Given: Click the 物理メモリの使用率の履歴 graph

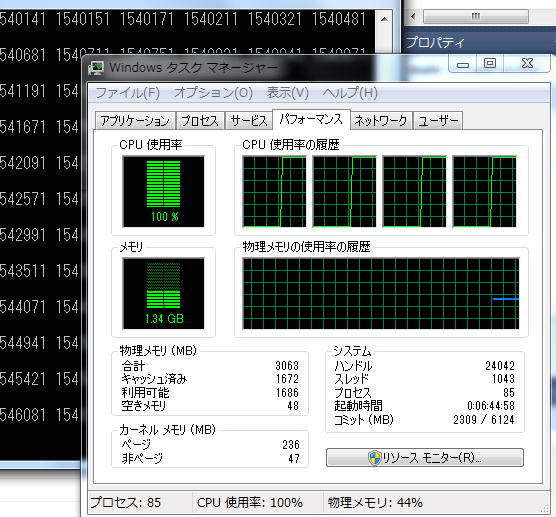Looking at the screenshot, I should point(381,294).
